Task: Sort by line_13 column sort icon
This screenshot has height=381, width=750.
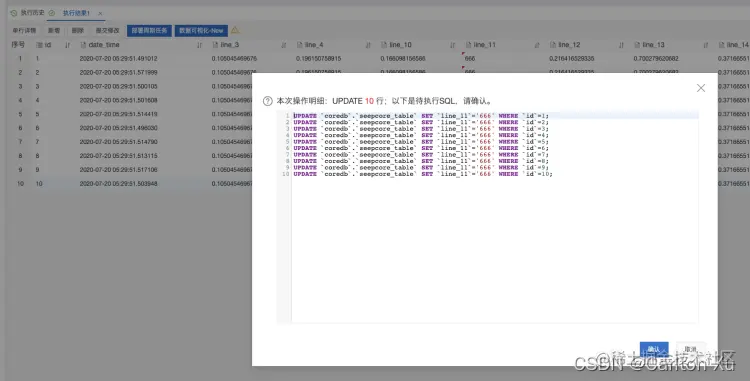Action: click(x=706, y=45)
